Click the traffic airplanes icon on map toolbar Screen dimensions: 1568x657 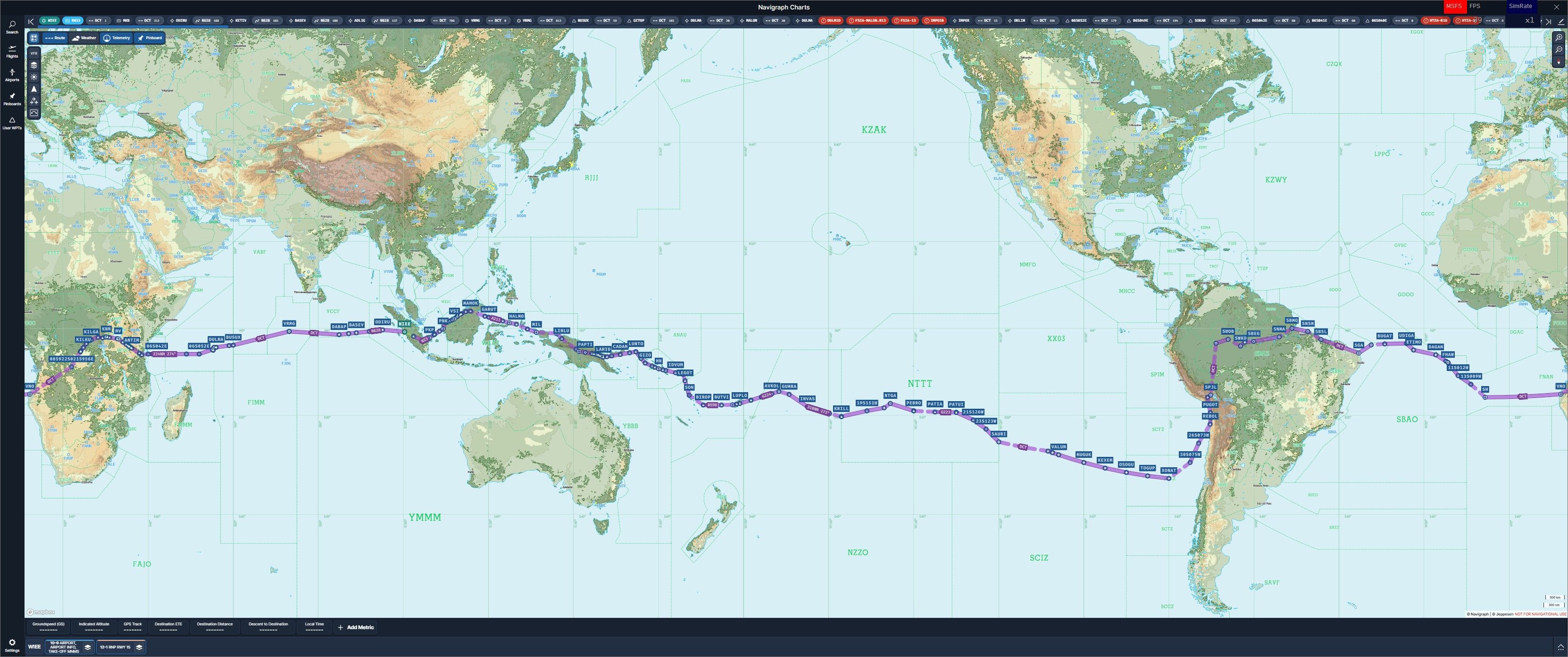click(x=34, y=101)
